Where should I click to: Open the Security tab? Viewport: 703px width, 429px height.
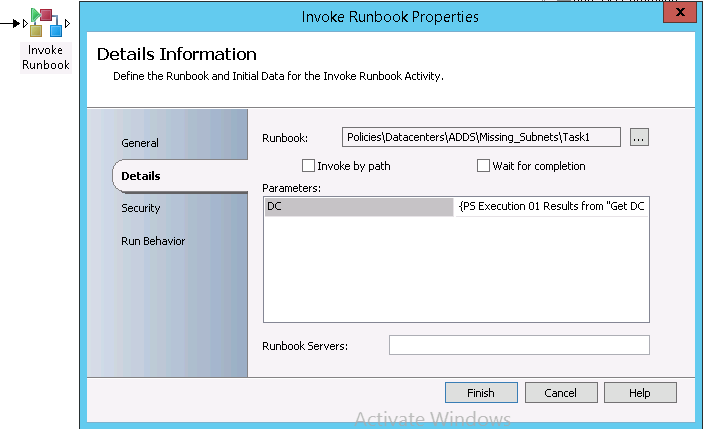pyautogui.click(x=140, y=208)
